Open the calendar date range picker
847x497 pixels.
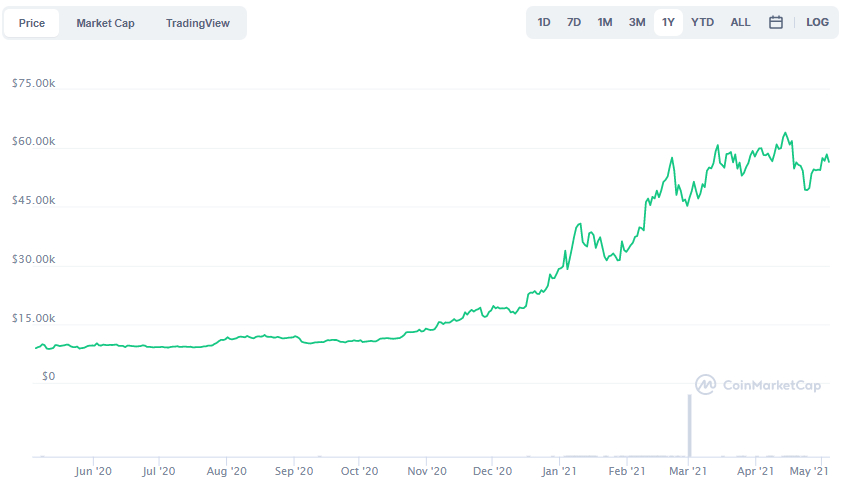click(776, 22)
